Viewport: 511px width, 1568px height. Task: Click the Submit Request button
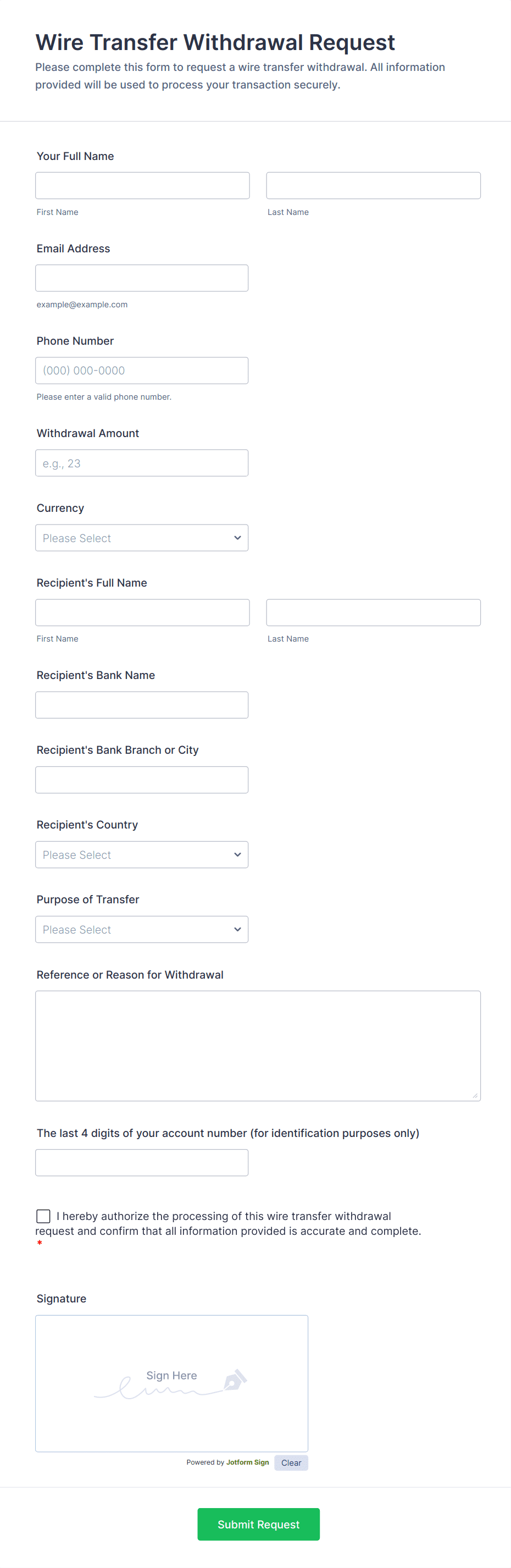tap(258, 1523)
